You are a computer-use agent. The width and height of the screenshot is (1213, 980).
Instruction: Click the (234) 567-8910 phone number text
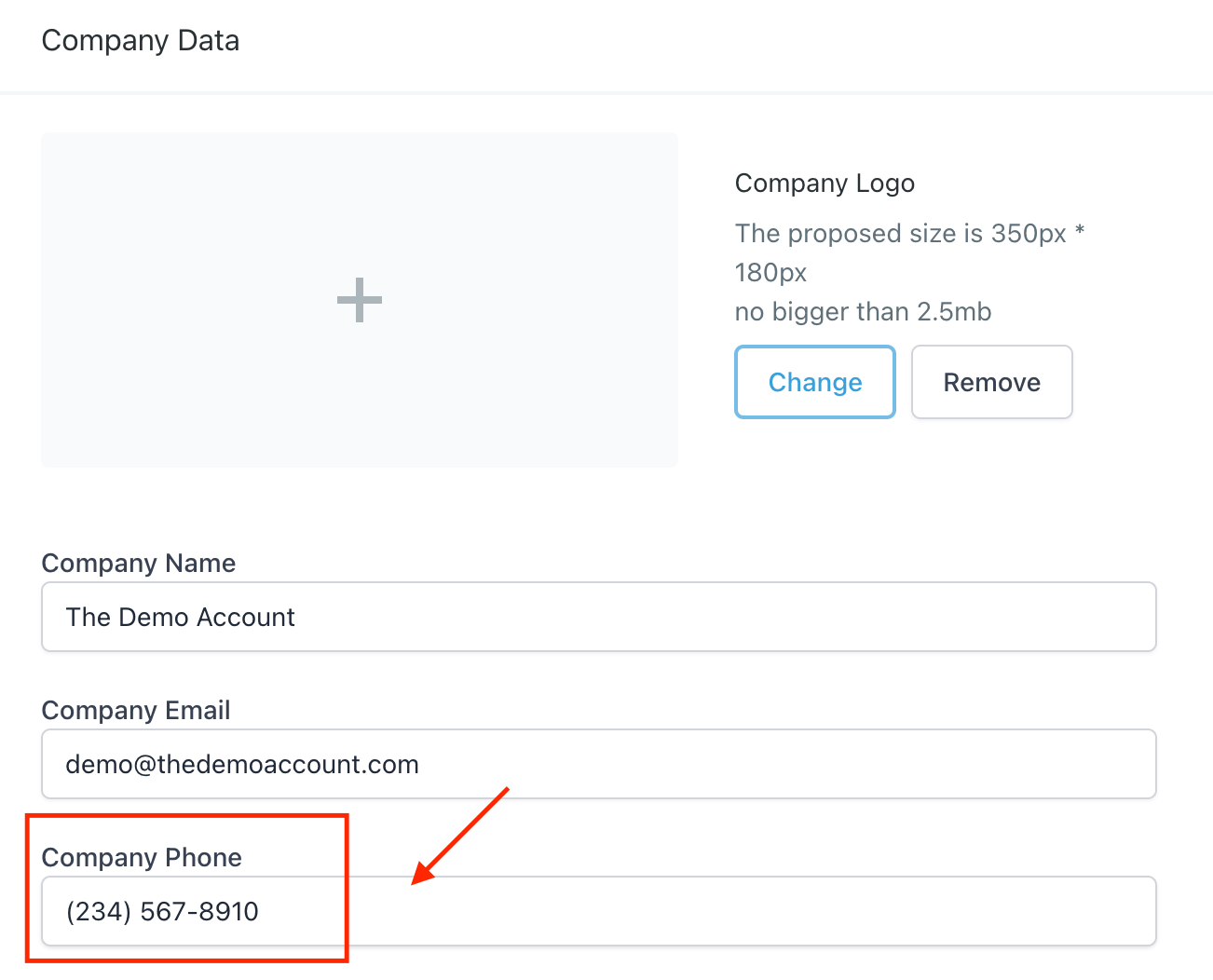coord(162,912)
